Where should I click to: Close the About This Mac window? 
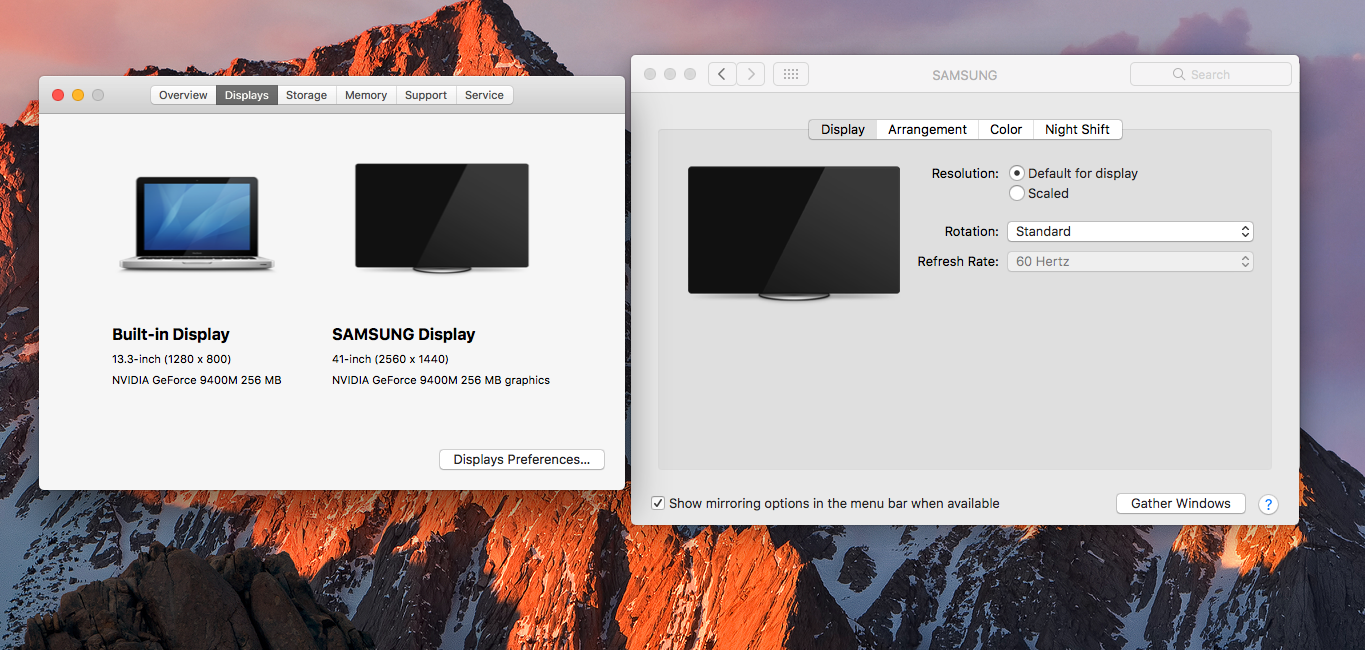[x=58, y=95]
